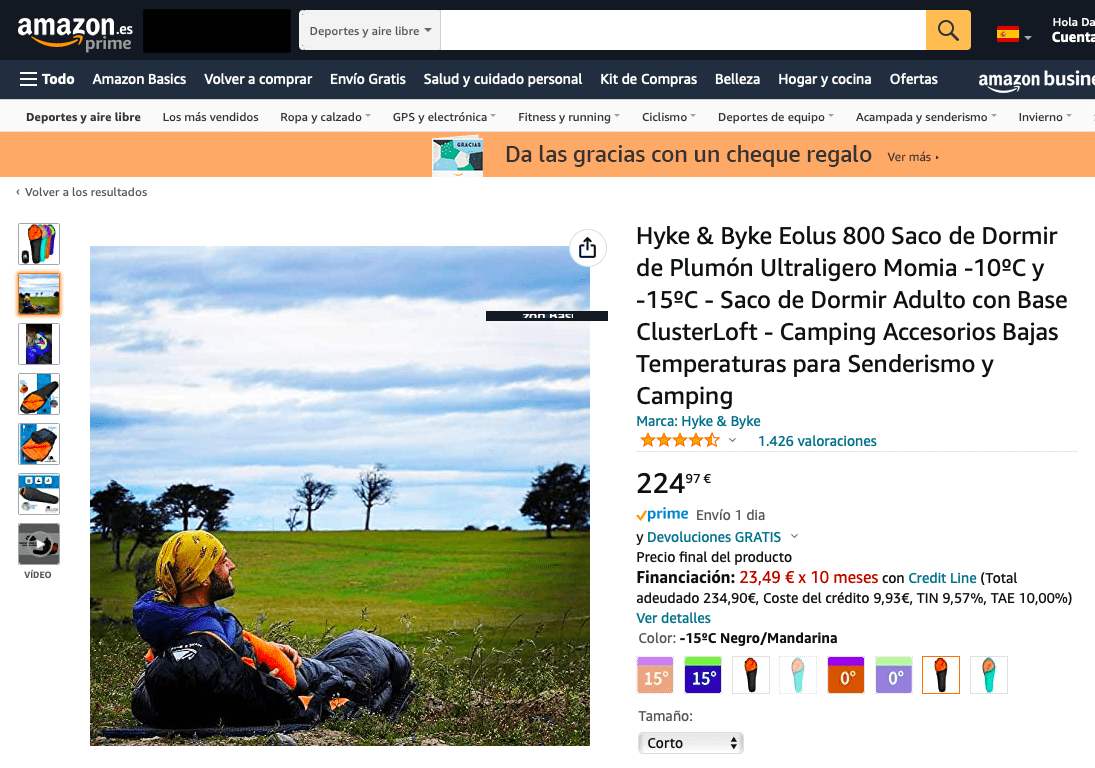Open Kit de Compras menu item
This screenshot has height=768, width=1095.
pos(648,79)
